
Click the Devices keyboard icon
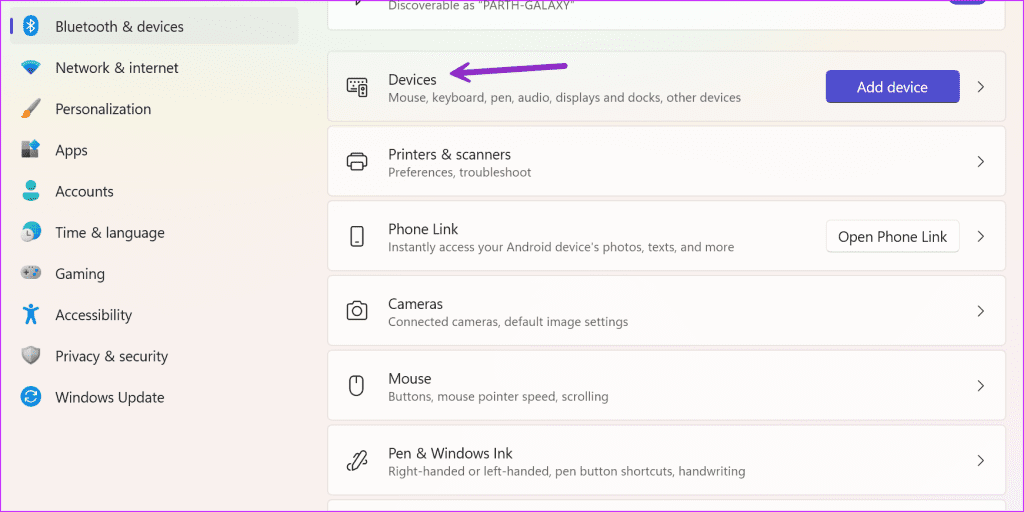click(x=357, y=87)
